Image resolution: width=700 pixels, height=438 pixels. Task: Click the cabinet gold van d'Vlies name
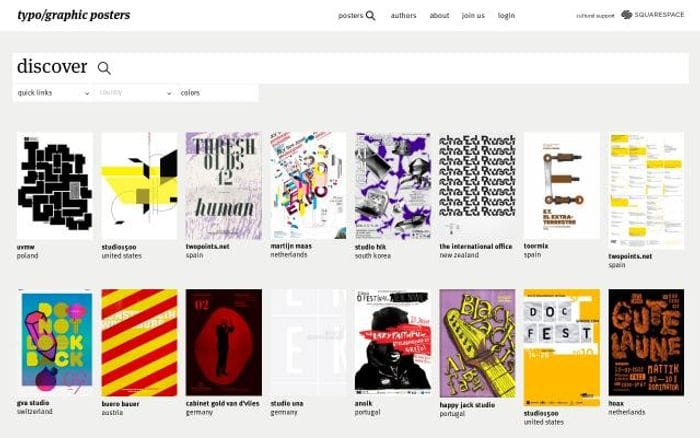point(222,403)
